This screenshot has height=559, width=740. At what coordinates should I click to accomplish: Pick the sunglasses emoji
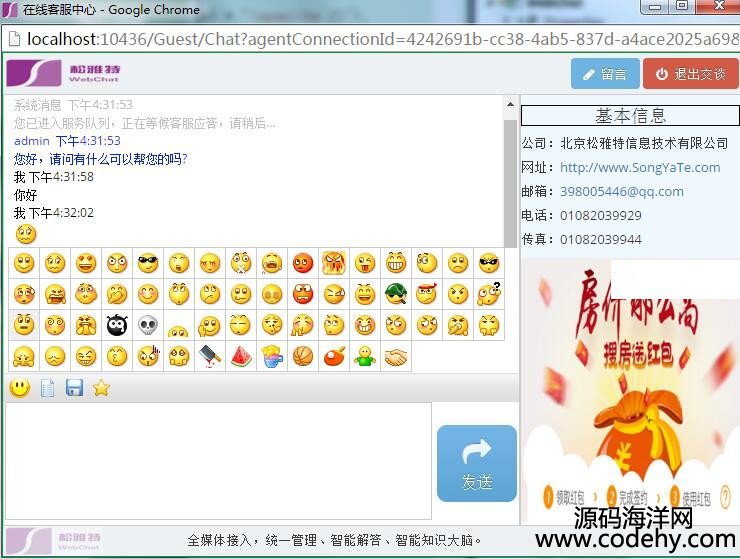point(148,263)
